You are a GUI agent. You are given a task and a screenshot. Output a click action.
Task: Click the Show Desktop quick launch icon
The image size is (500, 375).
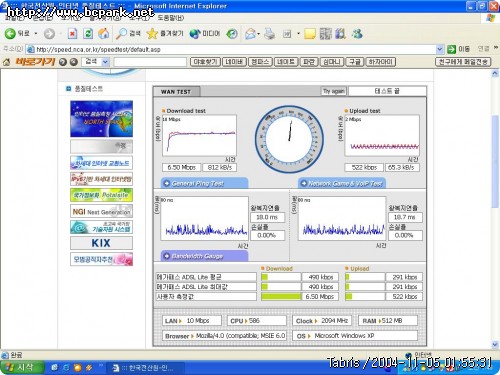[x=54, y=368]
